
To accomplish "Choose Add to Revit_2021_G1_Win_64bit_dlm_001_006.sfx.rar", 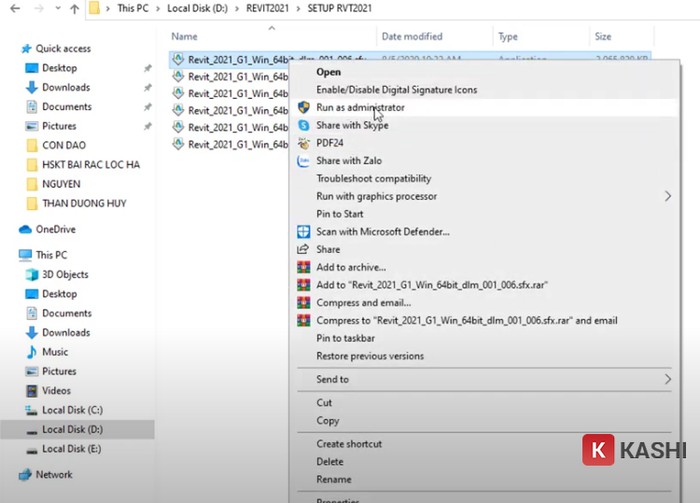I will pos(432,285).
